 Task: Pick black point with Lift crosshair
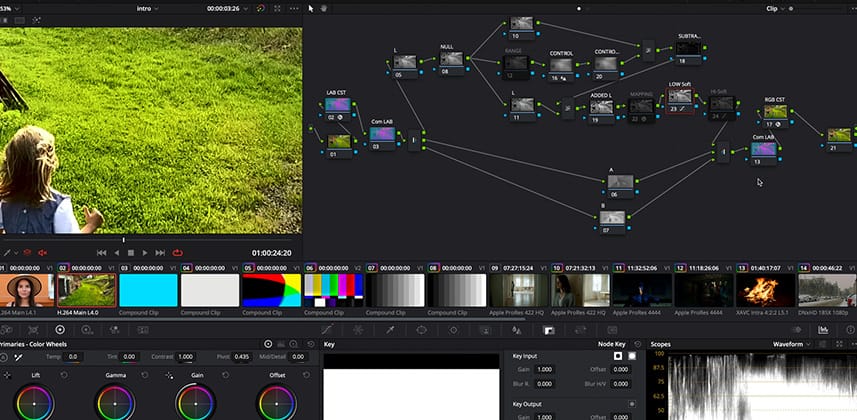8,375
